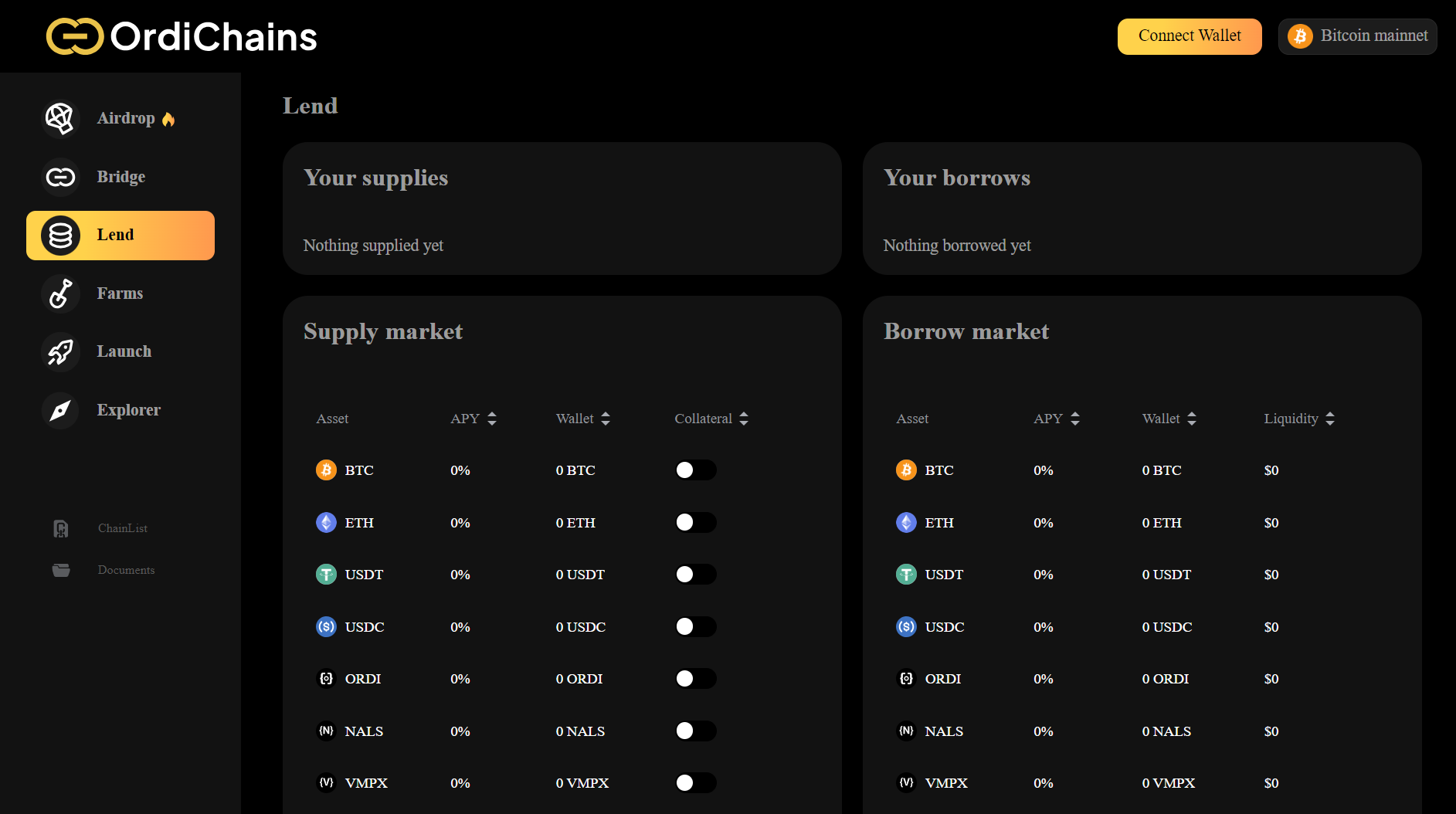Click the NALS token icon in Supply market

coord(326,731)
